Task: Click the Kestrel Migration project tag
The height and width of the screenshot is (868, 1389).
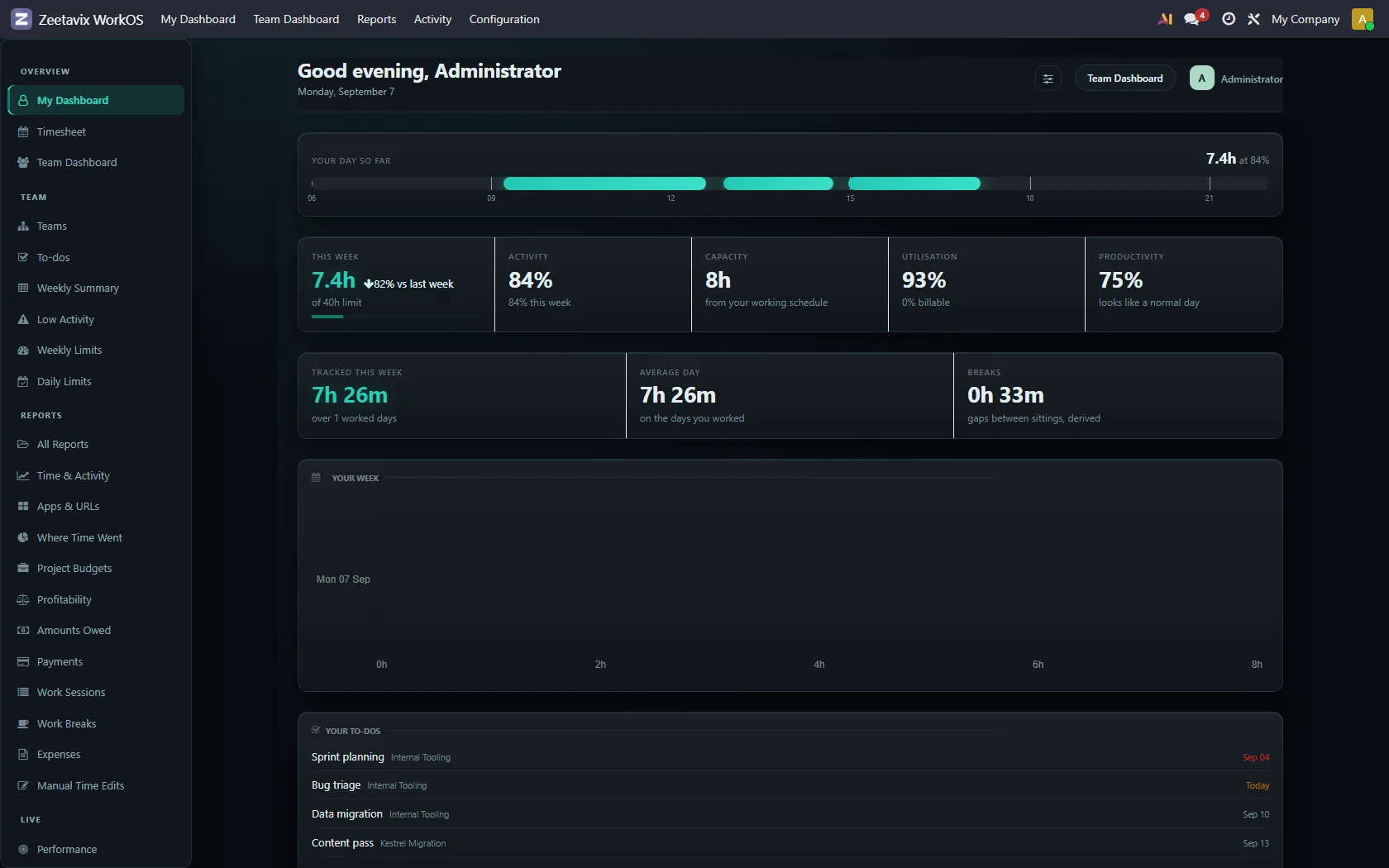Action: [413, 844]
